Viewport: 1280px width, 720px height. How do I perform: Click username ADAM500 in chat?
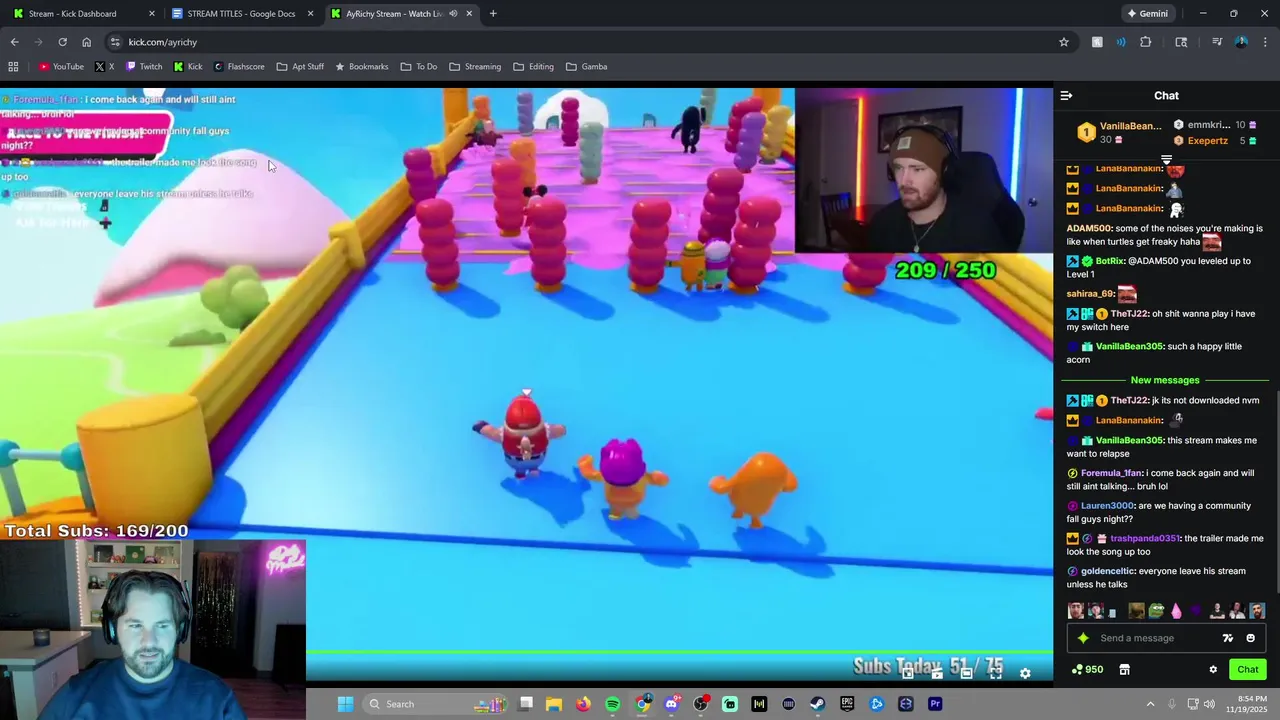point(1088,228)
